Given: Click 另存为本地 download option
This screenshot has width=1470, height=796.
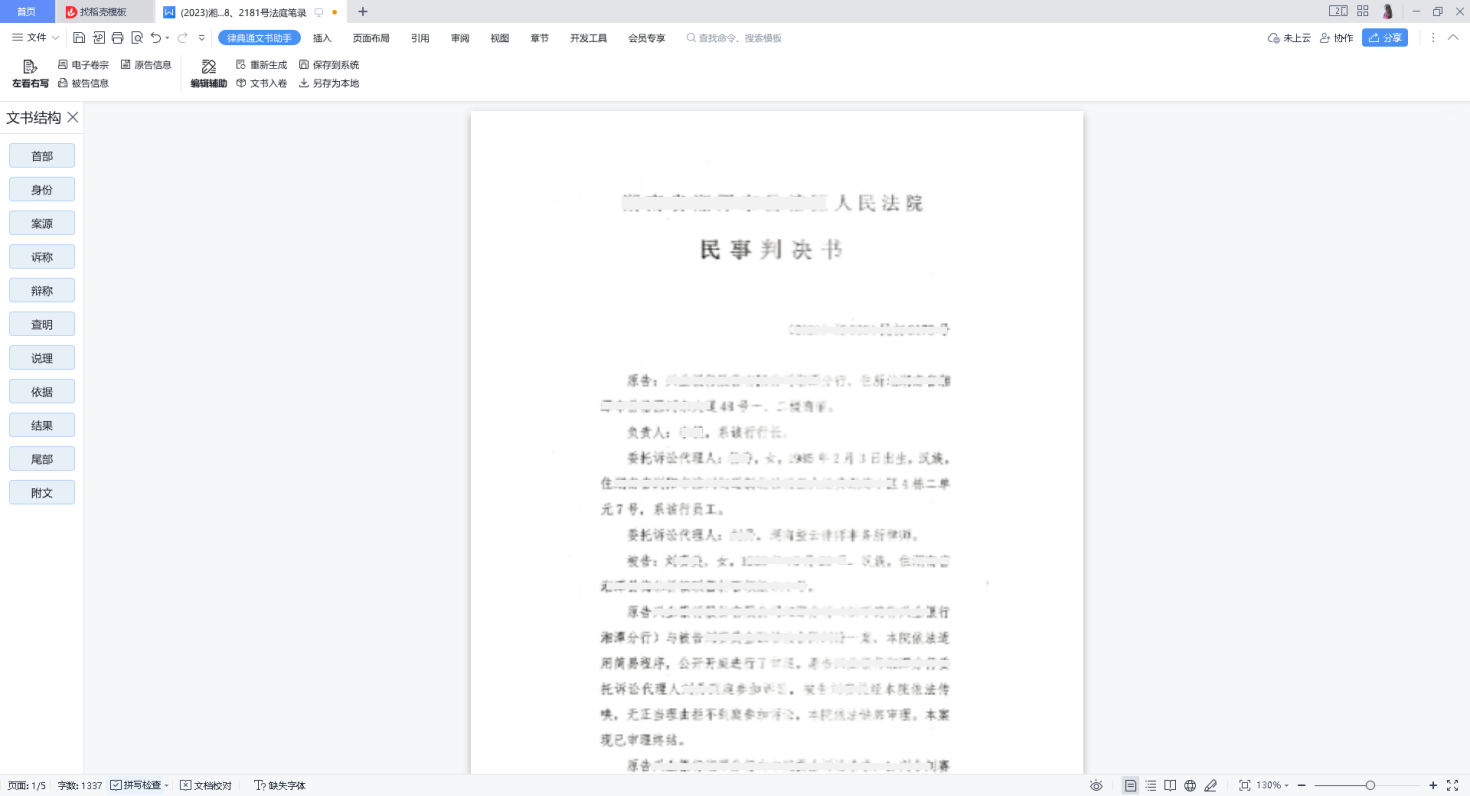Looking at the screenshot, I should tap(329, 84).
